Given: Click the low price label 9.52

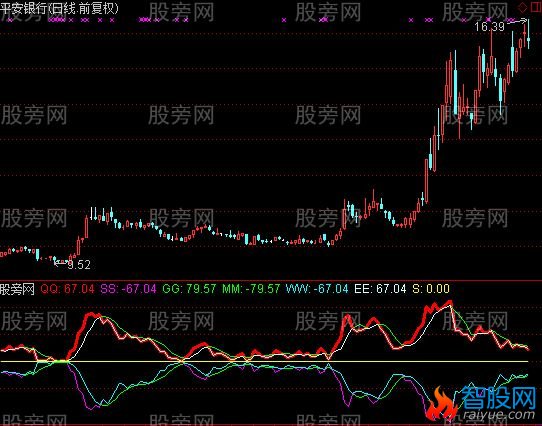Looking at the screenshot, I should coord(79,265).
